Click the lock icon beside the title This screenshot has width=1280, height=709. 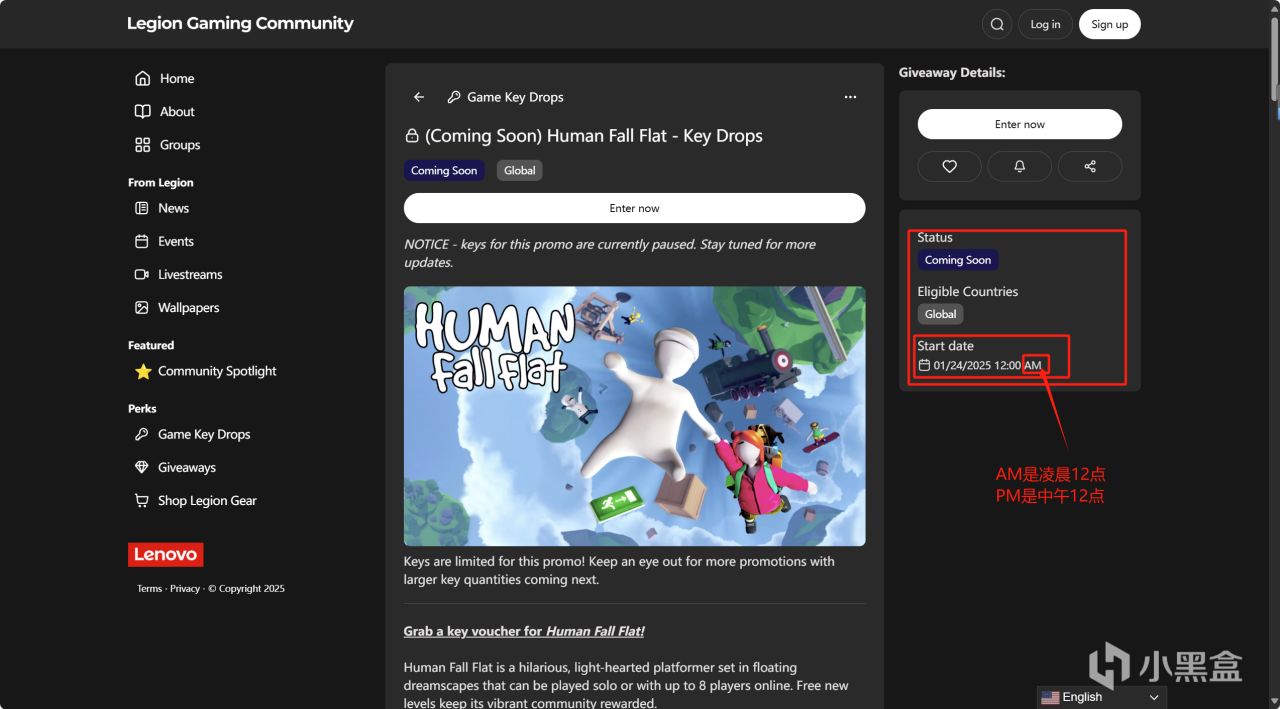pyautogui.click(x=411, y=136)
